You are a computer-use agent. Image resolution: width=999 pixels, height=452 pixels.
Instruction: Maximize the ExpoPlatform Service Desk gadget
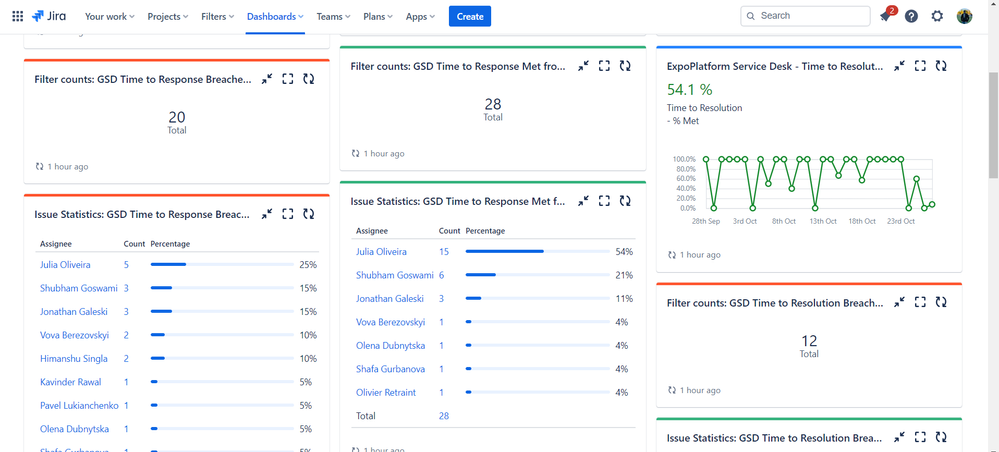[x=920, y=66]
